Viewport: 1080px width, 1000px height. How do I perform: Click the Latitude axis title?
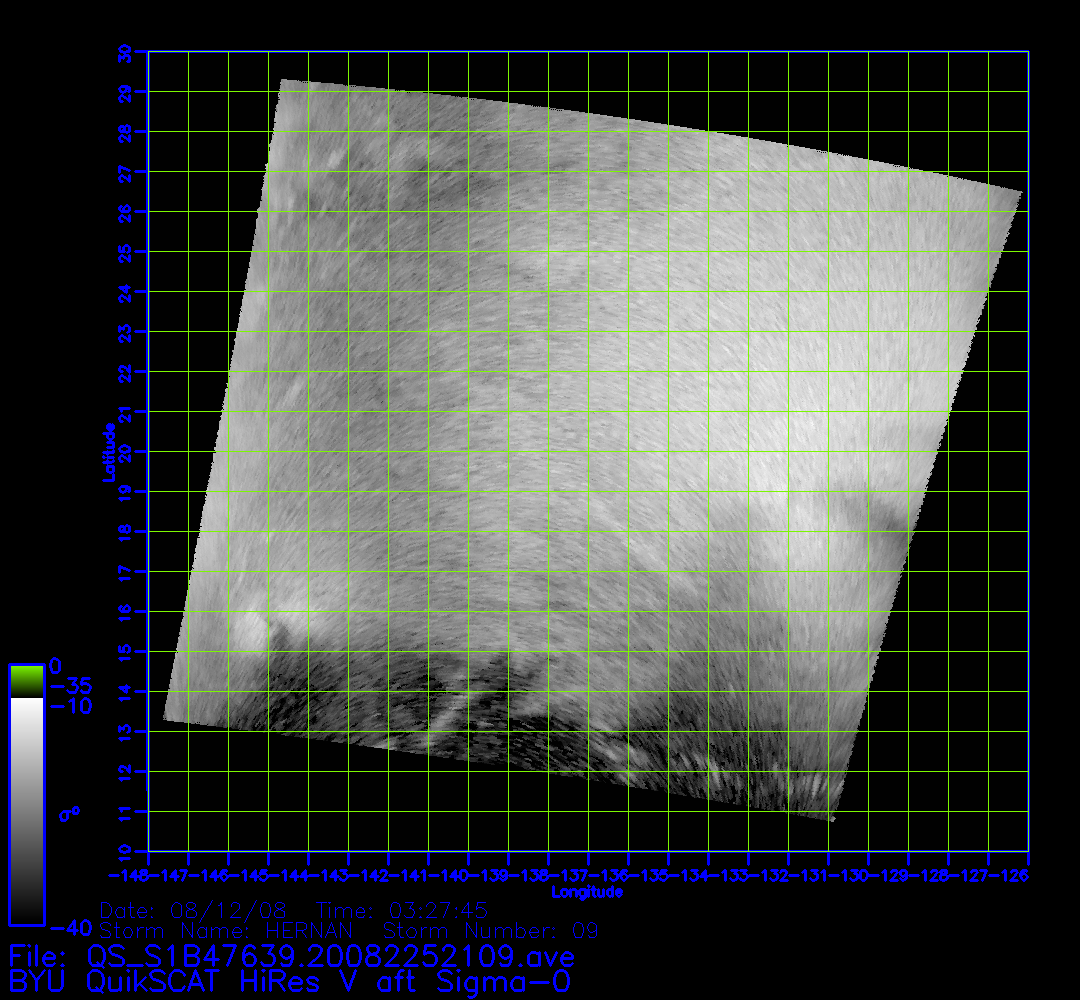click(106, 452)
